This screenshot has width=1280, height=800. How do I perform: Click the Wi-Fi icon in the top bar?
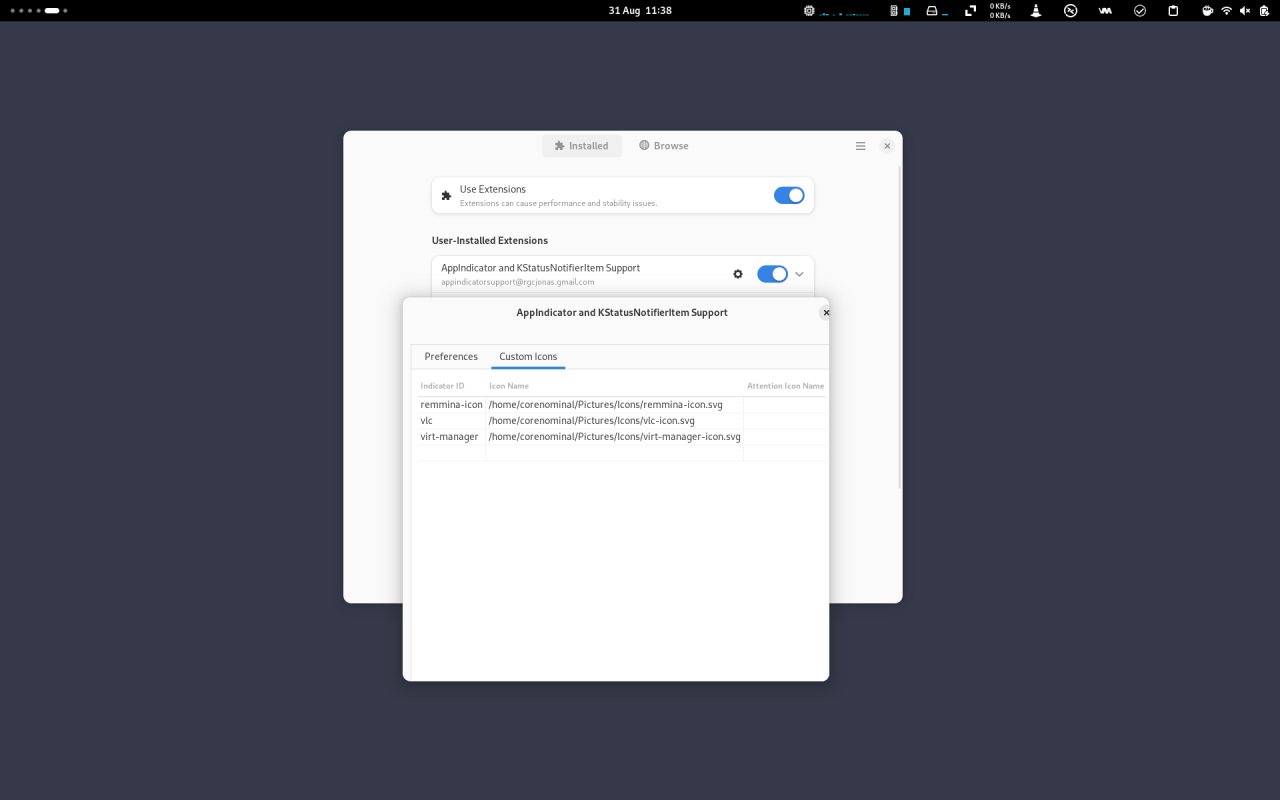pyautogui.click(x=1227, y=10)
